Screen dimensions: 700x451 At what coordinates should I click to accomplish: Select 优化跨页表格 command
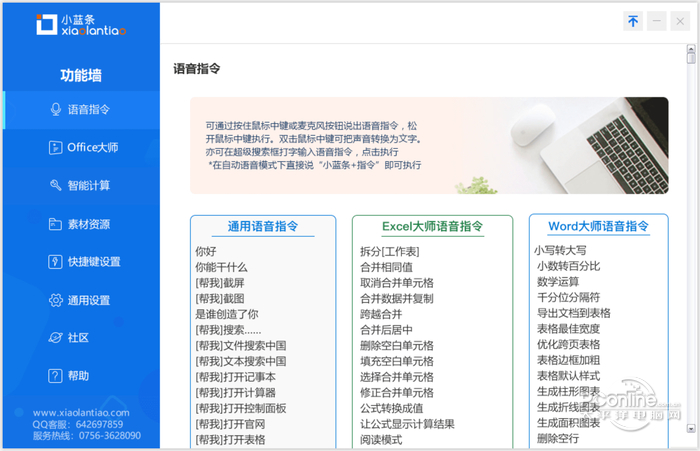click(569, 344)
